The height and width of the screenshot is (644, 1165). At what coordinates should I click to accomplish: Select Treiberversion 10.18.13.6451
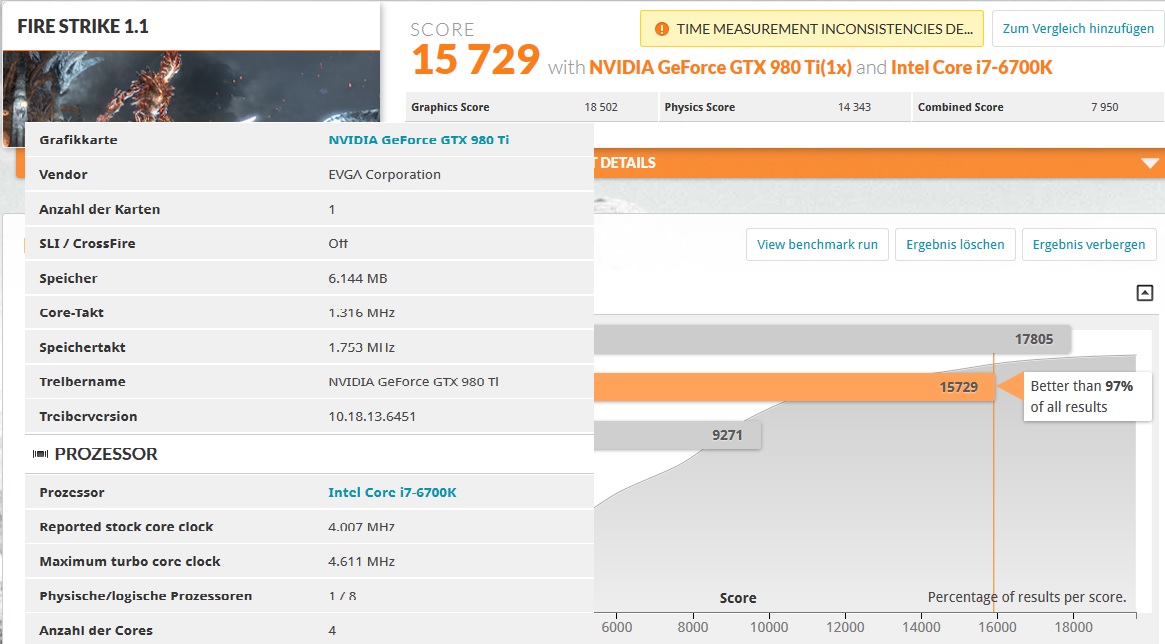click(x=371, y=417)
